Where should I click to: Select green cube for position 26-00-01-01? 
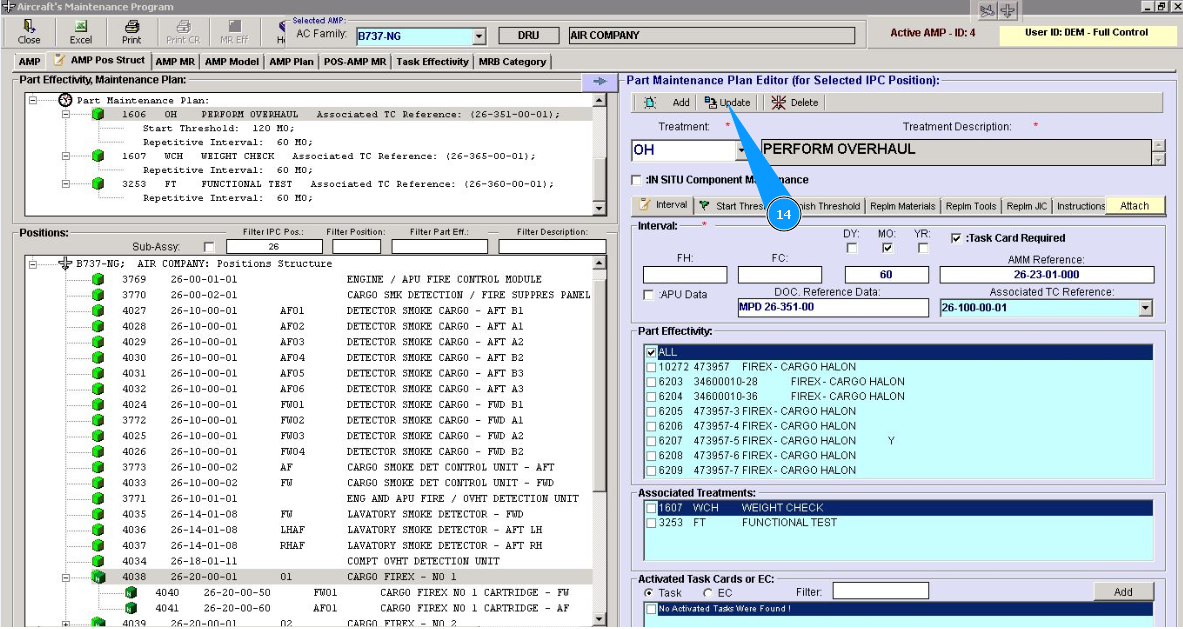98,280
